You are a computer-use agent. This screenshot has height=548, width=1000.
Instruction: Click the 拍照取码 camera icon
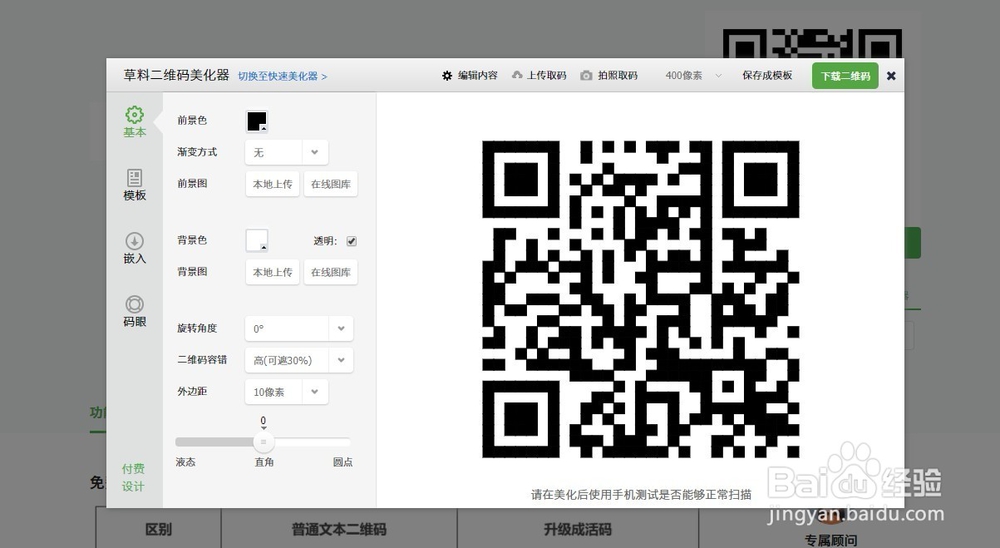(586, 76)
